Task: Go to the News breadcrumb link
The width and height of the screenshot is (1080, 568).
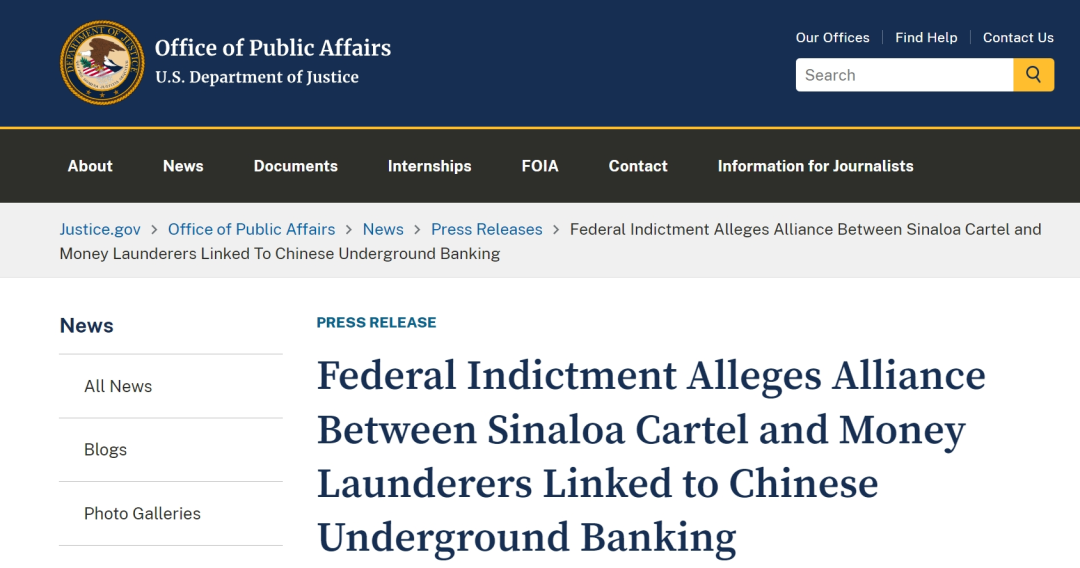Action: pos(383,229)
